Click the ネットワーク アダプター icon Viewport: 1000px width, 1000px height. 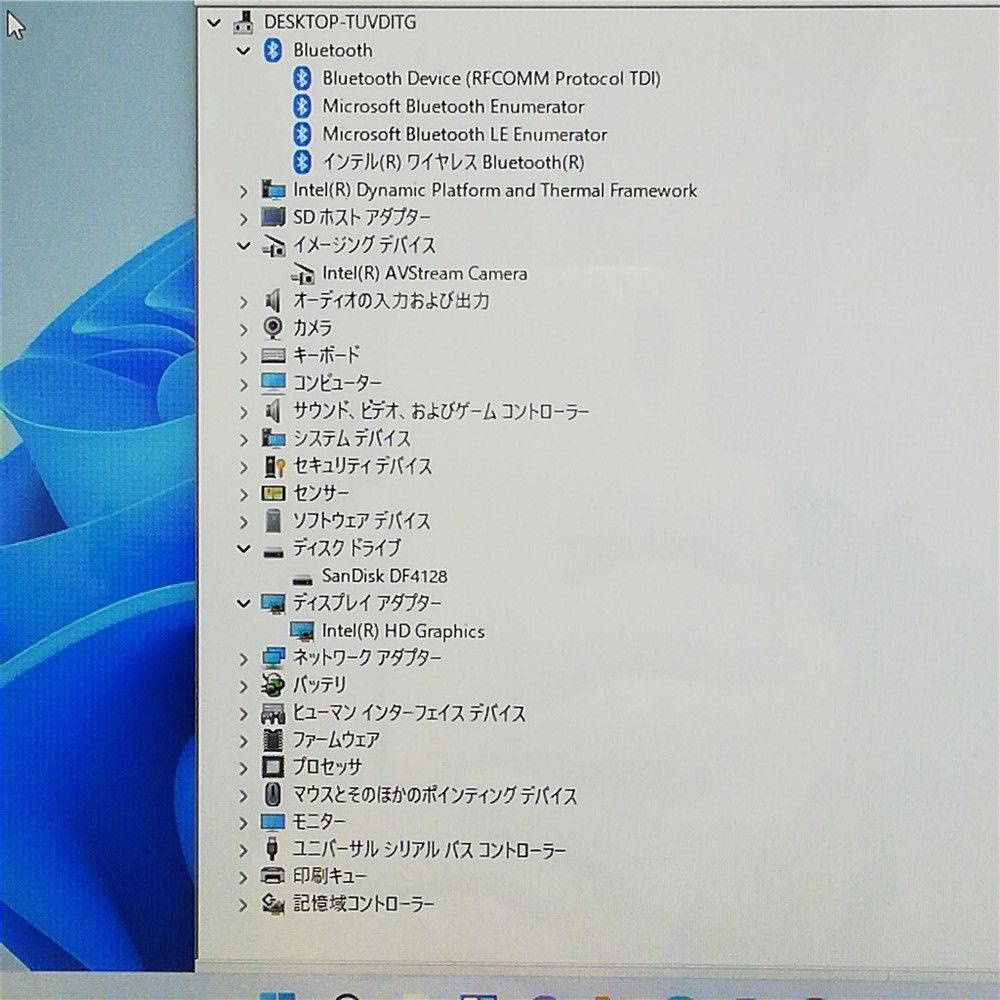pyautogui.click(x=273, y=658)
